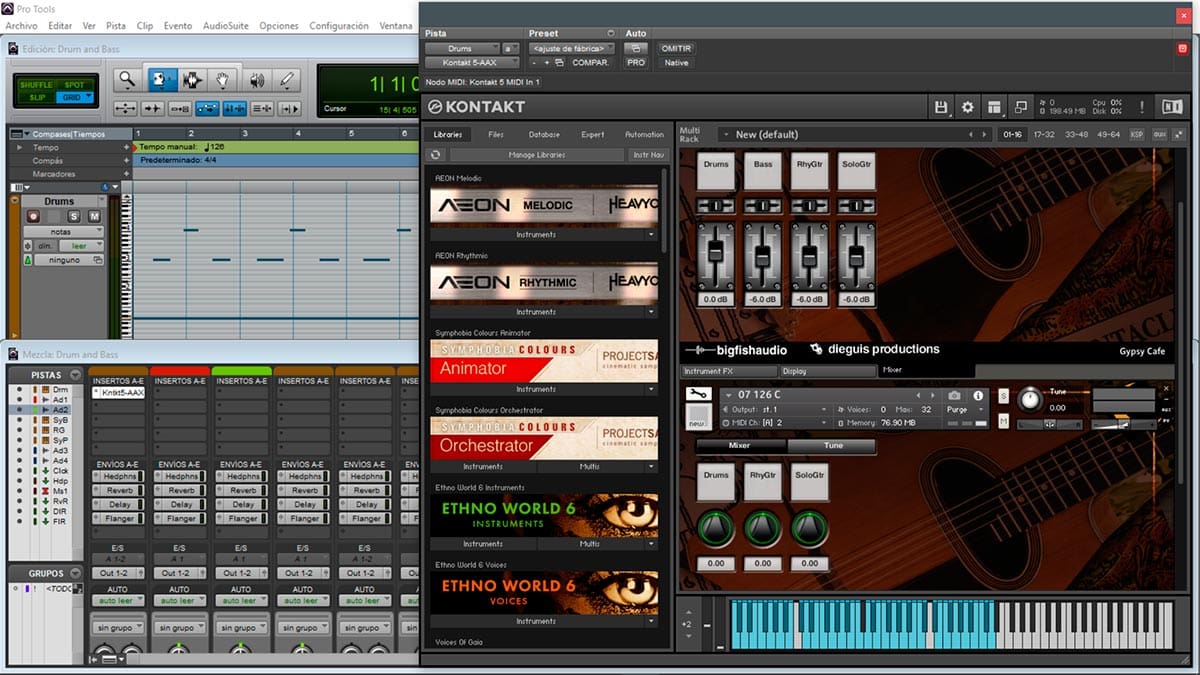Open the Configuración menu
This screenshot has width=1200, height=675.
click(339, 26)
